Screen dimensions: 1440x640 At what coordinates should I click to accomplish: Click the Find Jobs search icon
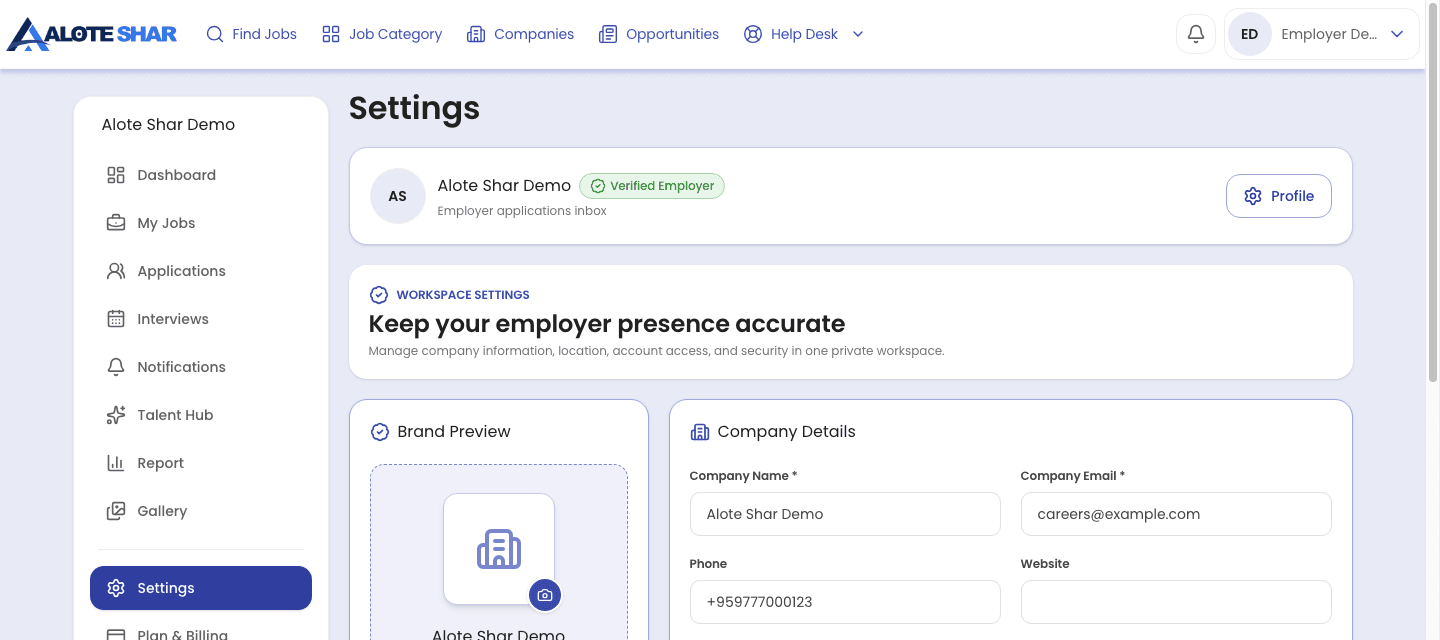click(215, 34)
